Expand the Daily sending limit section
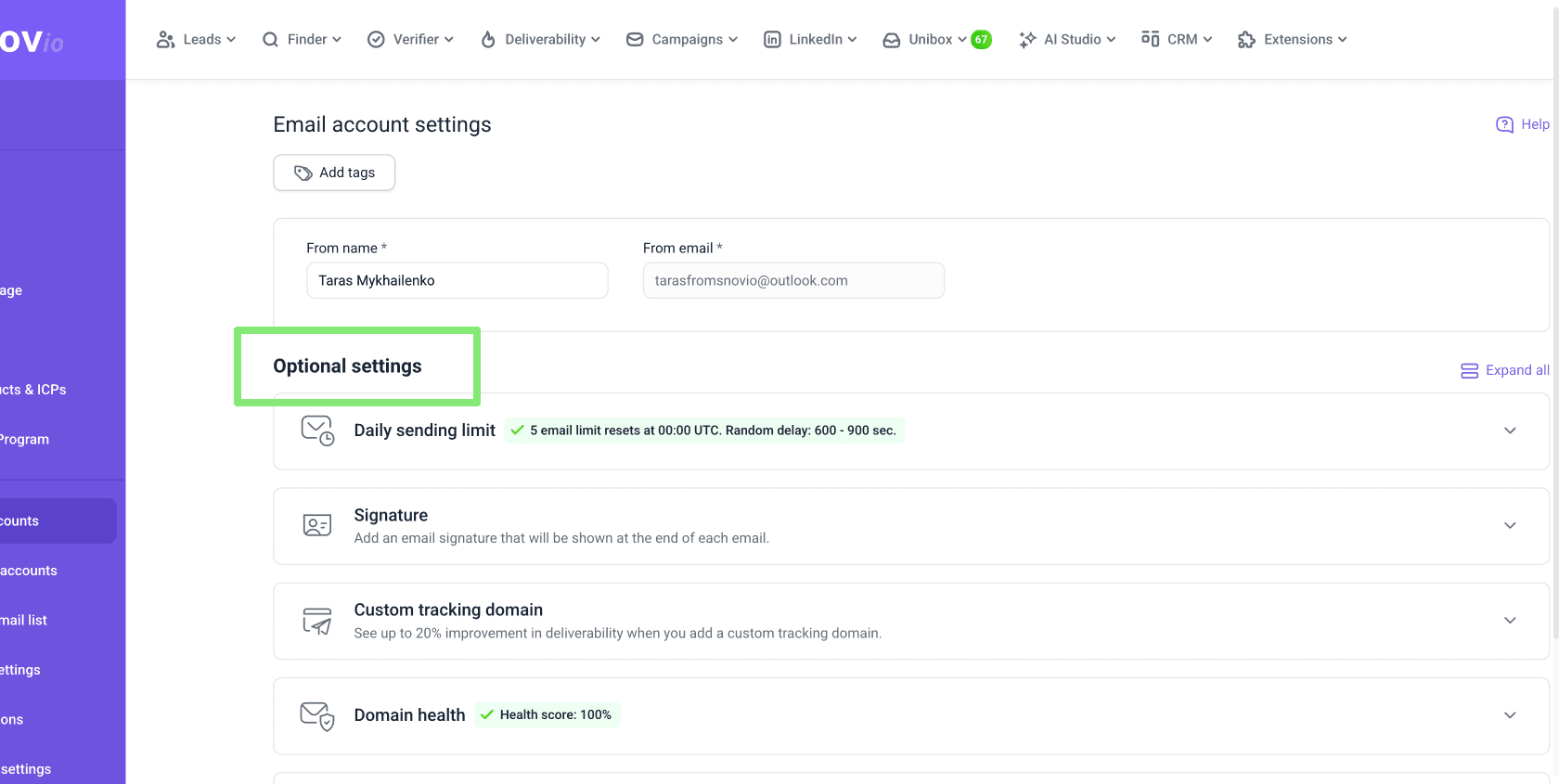Viewport: 1559px width, 784px height. [1510, 431]
